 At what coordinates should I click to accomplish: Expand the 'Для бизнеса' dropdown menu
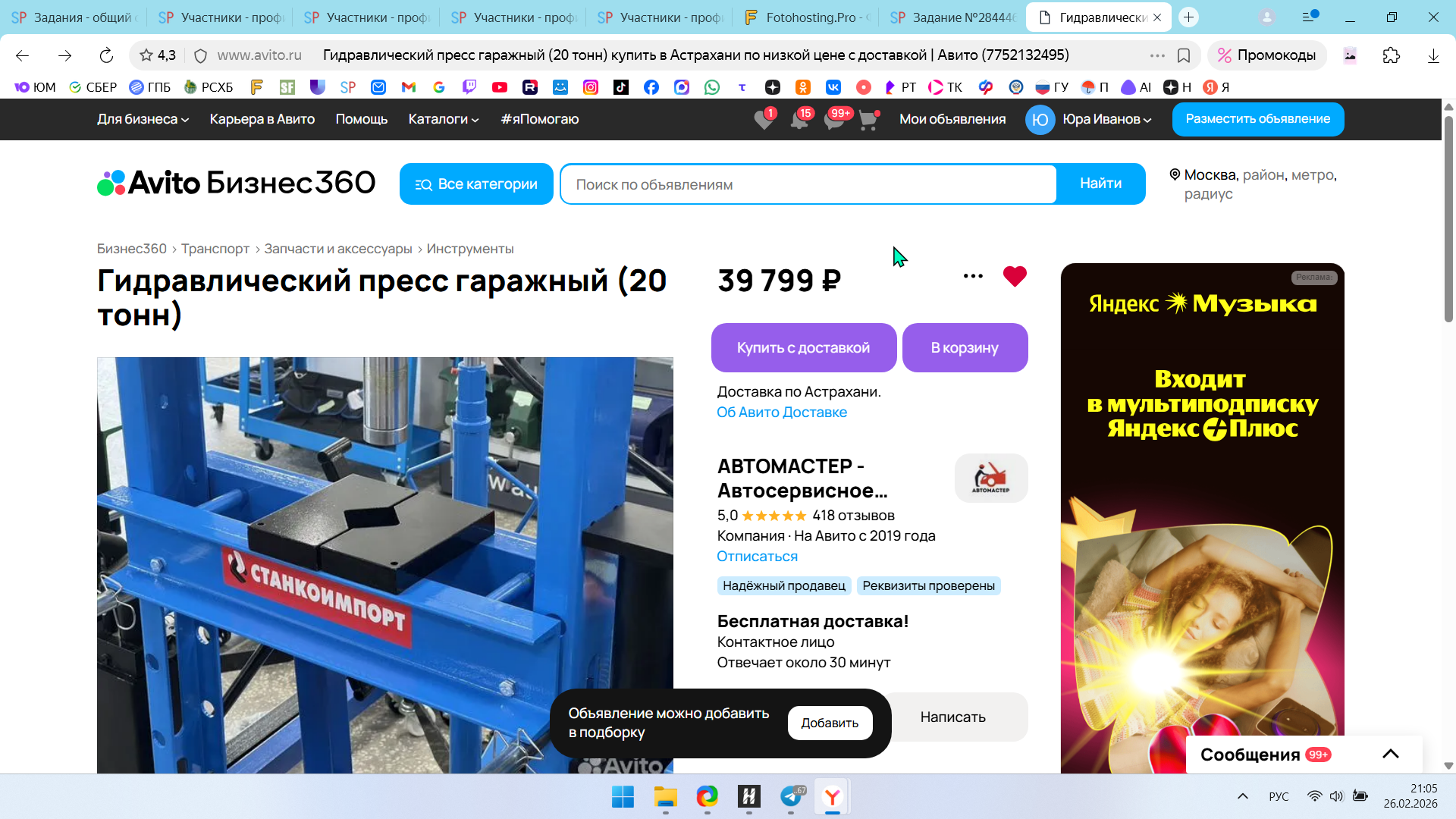143,119
